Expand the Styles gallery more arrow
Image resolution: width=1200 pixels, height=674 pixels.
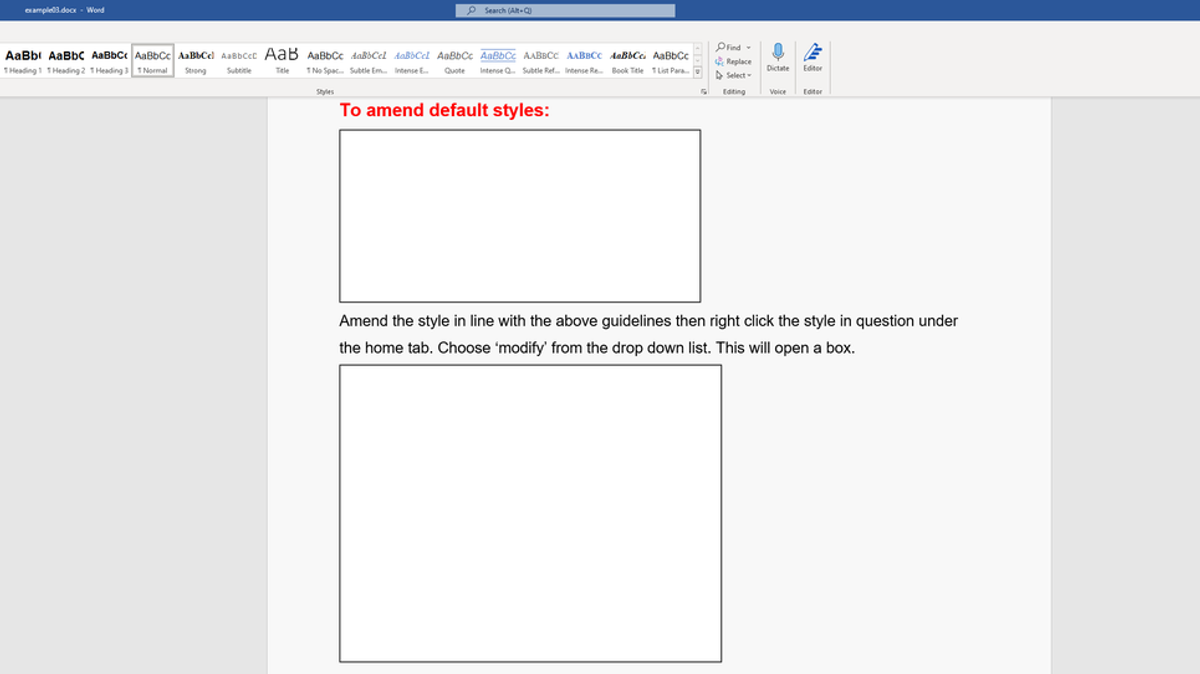click(698, 70)
